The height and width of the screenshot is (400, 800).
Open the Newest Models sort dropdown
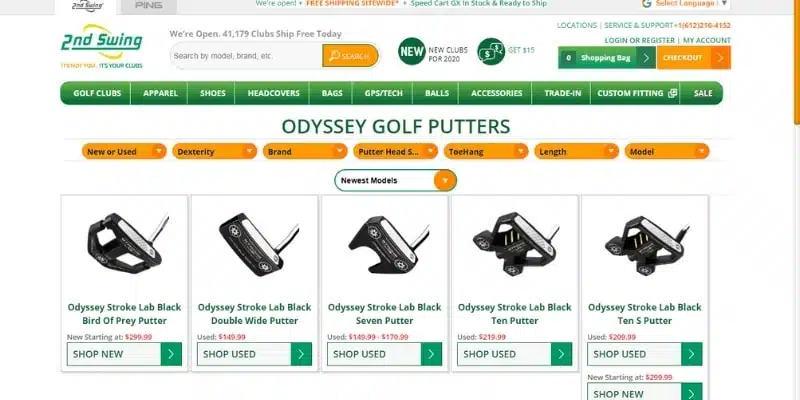pos(395,181)
